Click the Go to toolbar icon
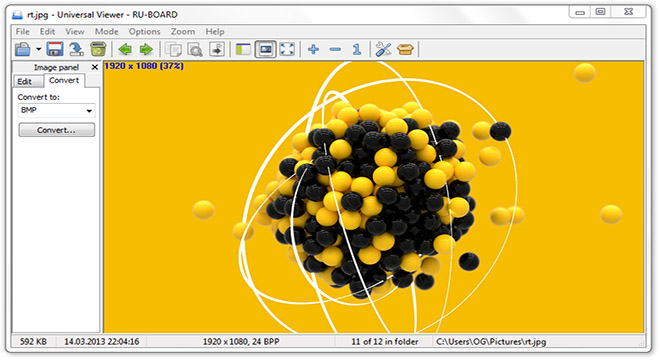The image size is (660, 360). (217, 49)
